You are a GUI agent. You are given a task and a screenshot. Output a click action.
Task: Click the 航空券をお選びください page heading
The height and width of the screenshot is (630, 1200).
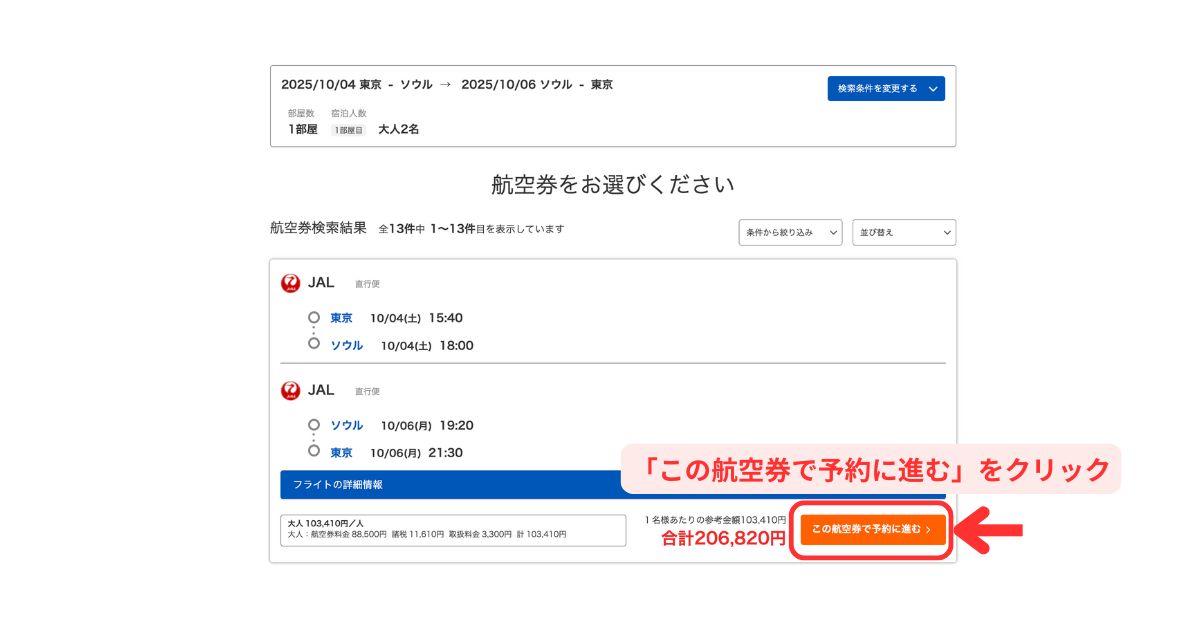613,185
